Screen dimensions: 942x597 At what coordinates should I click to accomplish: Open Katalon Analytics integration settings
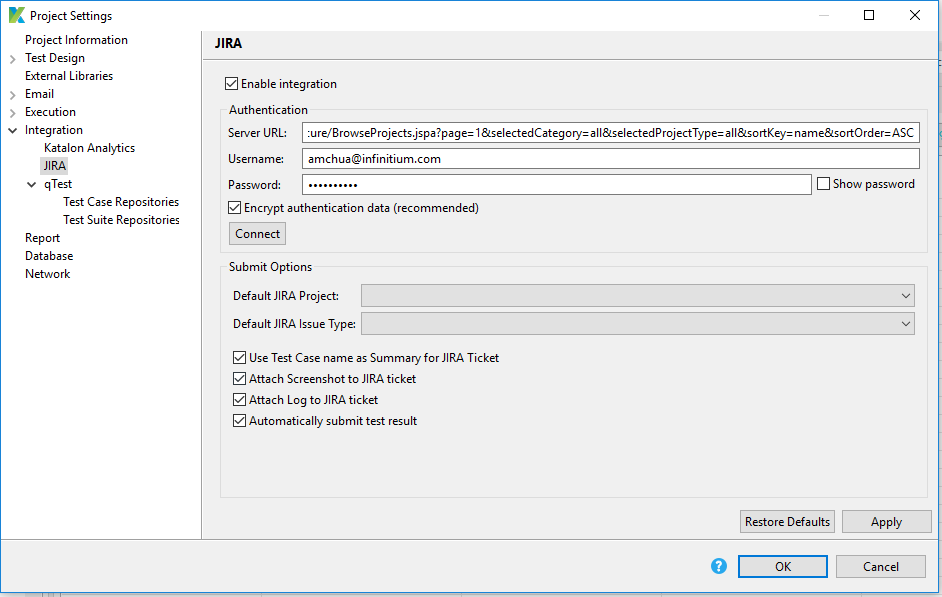pyautogui.click(x=90, y=148)
